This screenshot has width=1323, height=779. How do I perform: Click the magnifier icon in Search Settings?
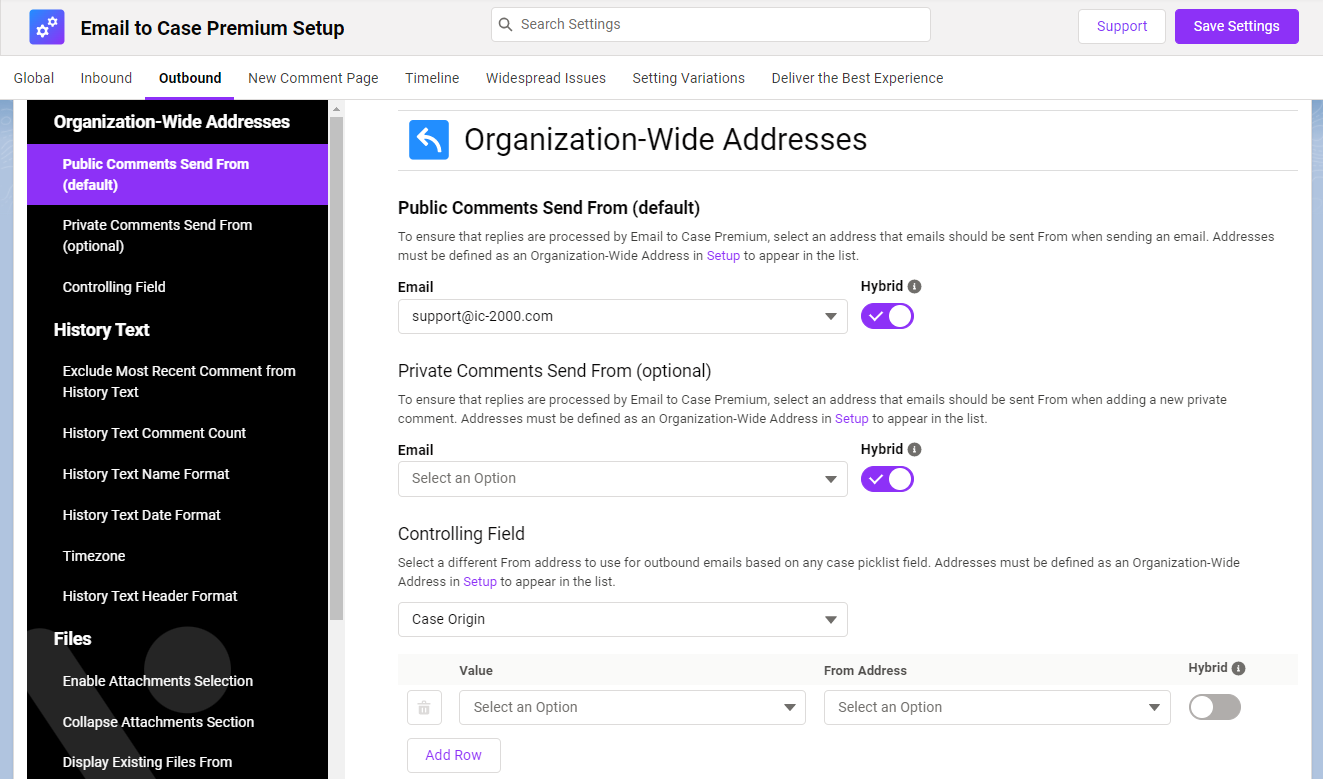point(506,24)
